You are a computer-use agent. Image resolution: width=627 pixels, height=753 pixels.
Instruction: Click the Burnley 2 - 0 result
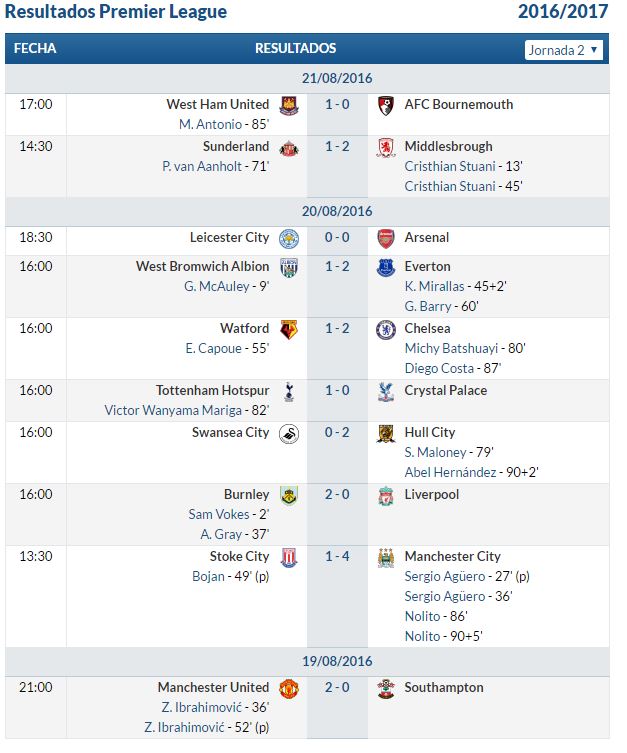[x=337, y=494]
